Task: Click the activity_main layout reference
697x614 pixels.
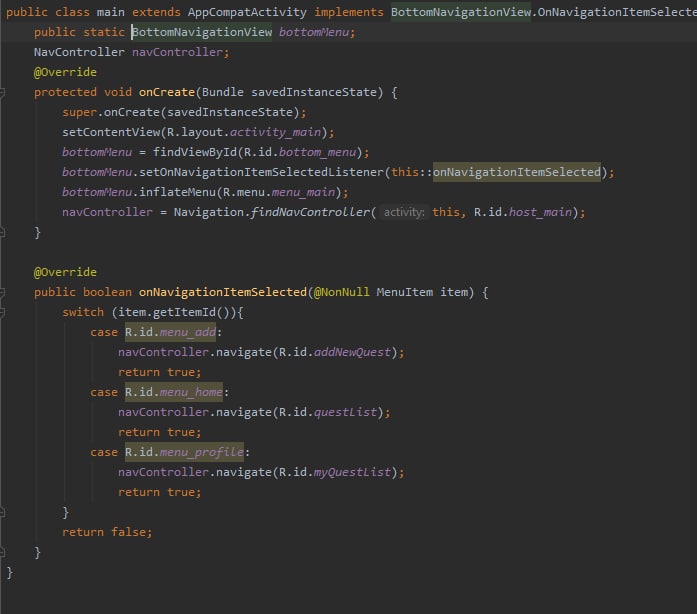Action: pos(275,132)
